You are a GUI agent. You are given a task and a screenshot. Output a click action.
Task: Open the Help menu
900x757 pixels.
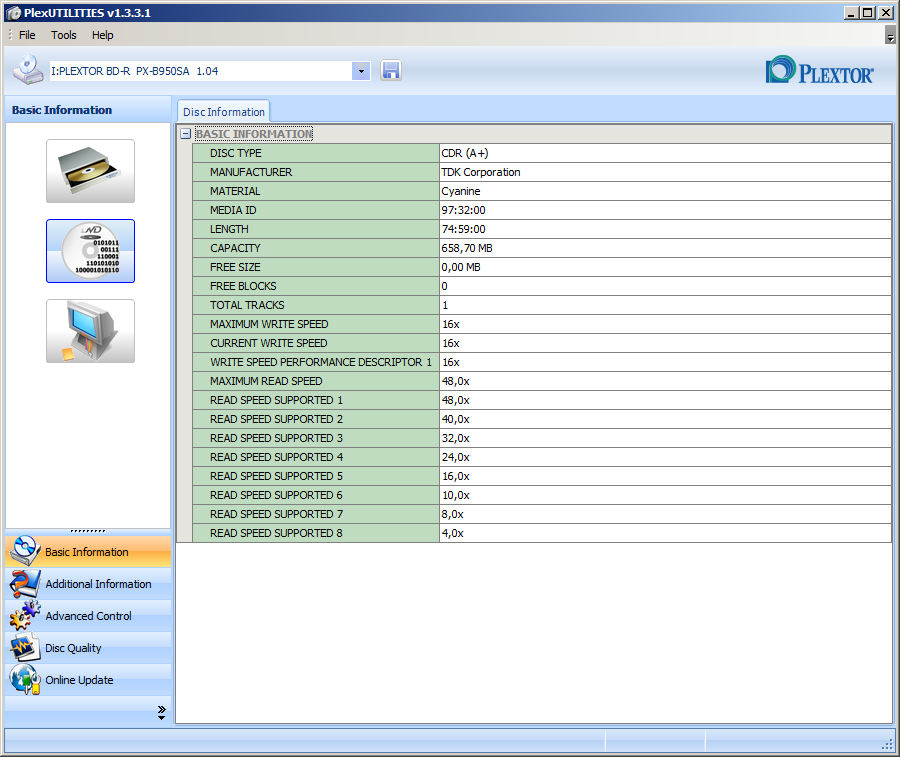pos(103,35)
